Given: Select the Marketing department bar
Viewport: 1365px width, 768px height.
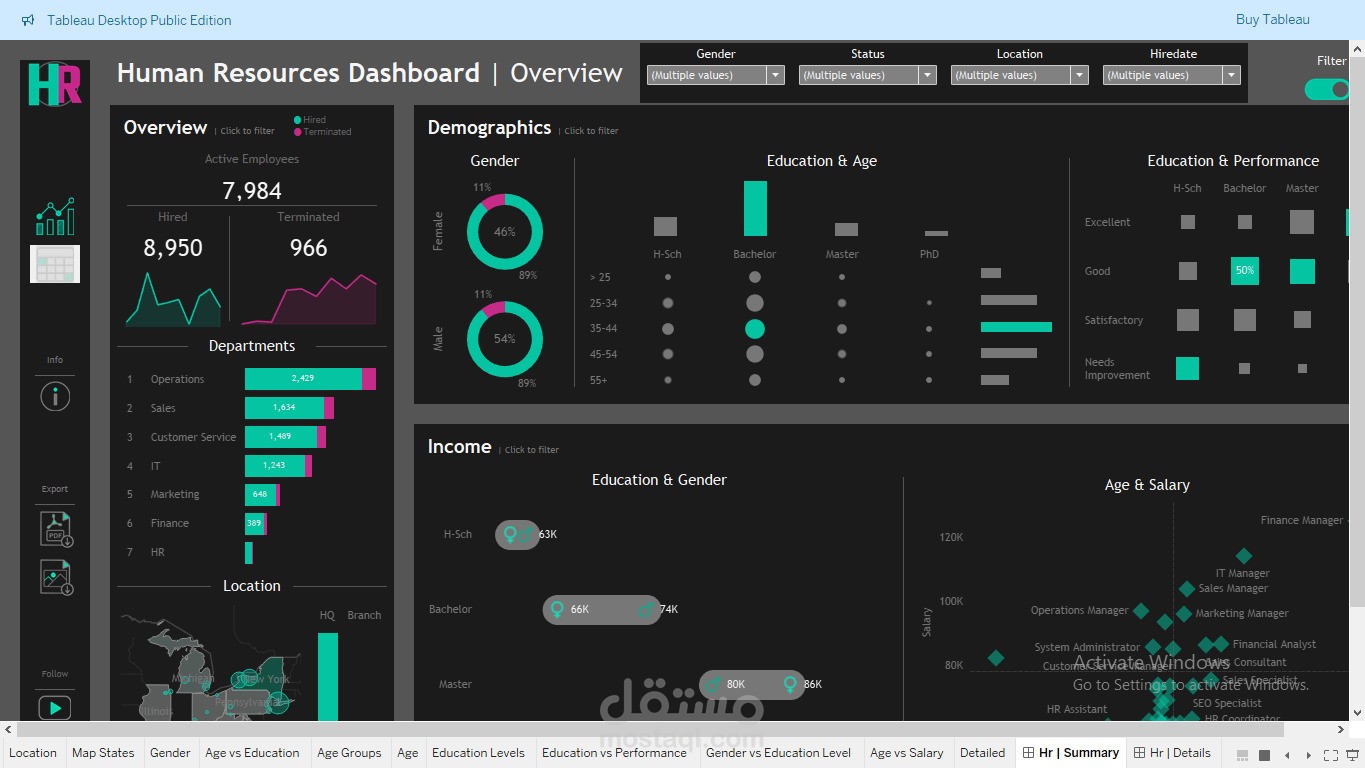Looking at the screenshot, I should 262,494.
